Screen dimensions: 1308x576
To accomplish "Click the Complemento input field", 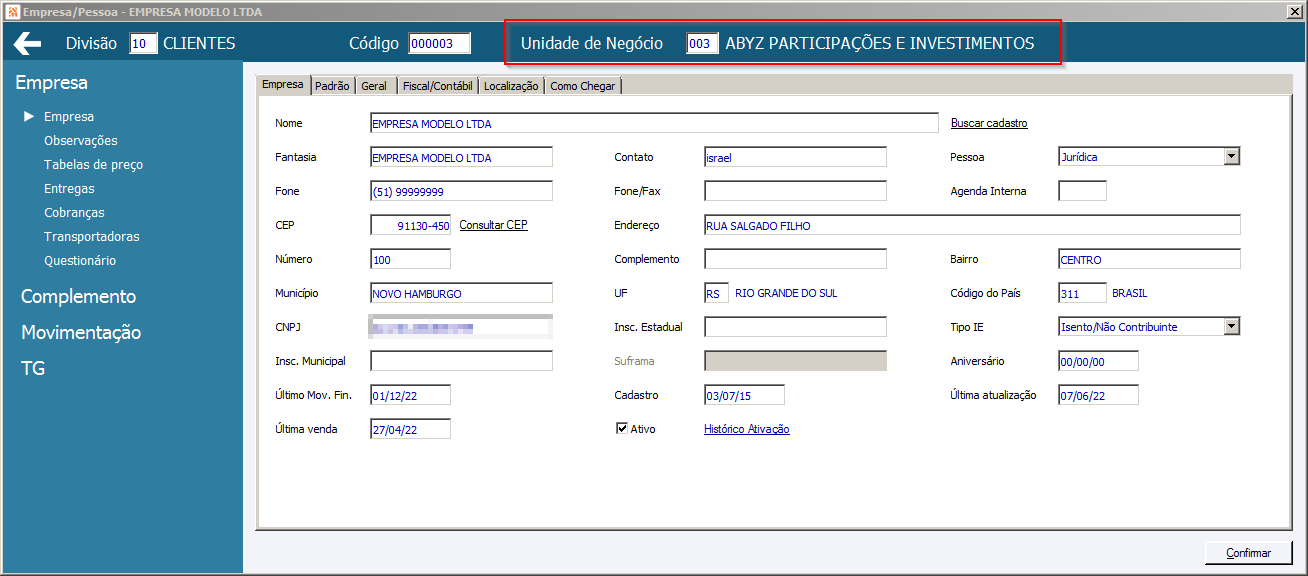I will coord(795,259).
